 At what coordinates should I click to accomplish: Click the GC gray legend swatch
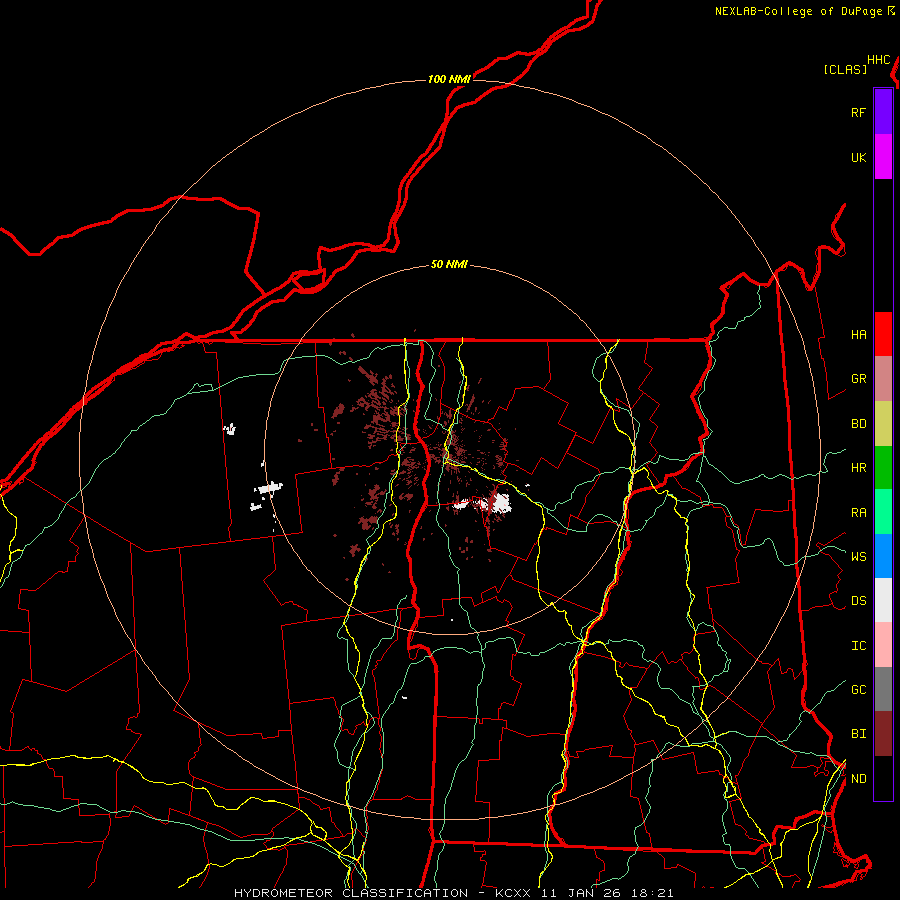883,689
